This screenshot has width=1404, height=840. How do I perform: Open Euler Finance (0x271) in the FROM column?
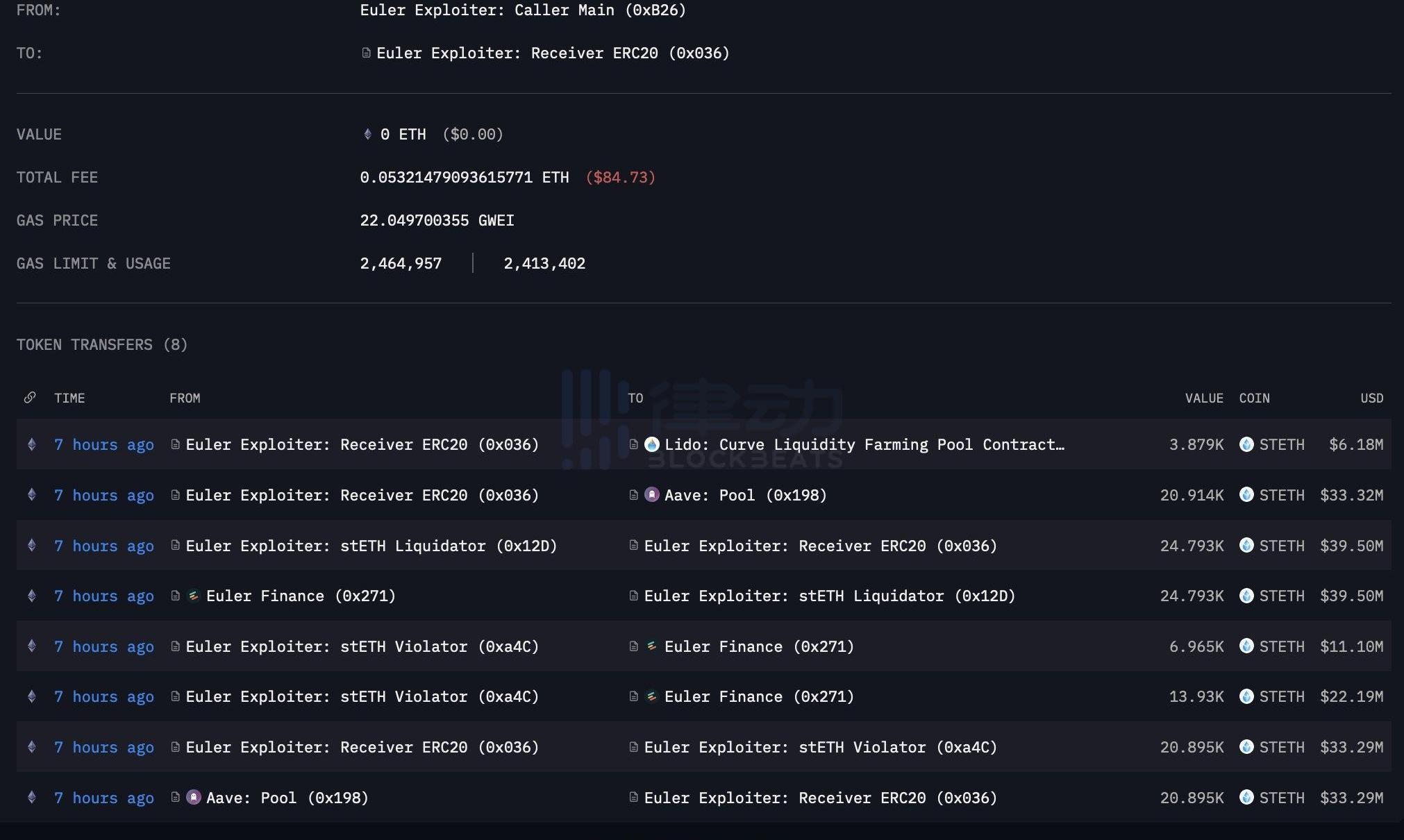[301, 596]
